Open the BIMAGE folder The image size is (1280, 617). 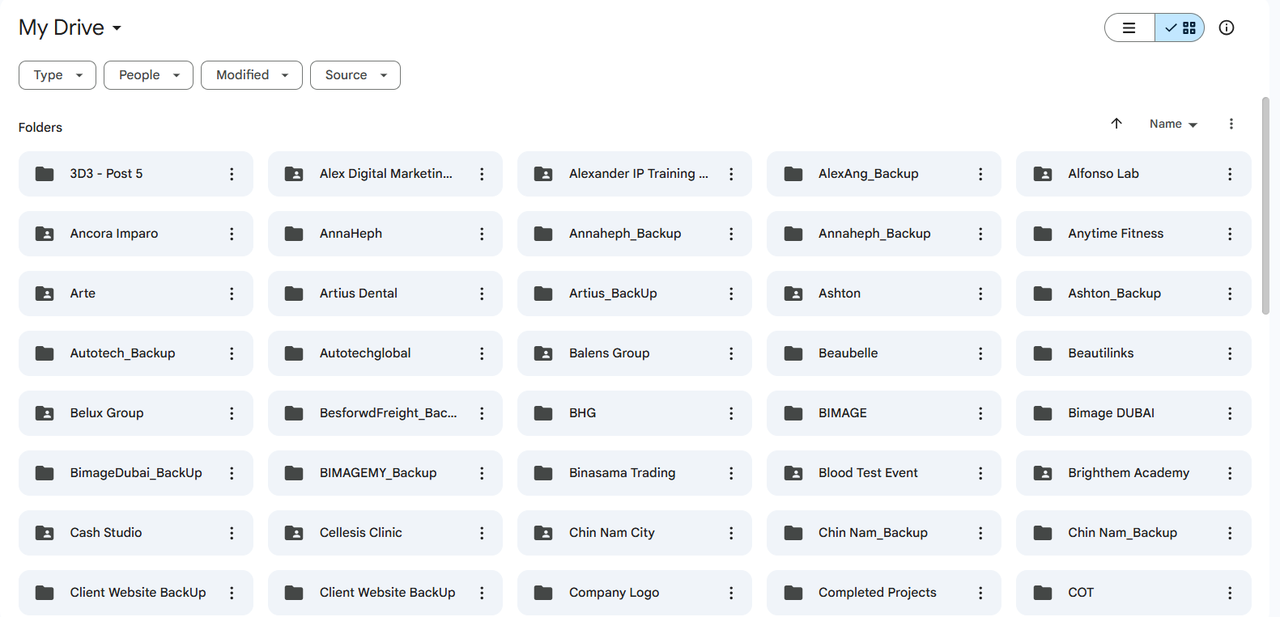[x=884, y=413]
